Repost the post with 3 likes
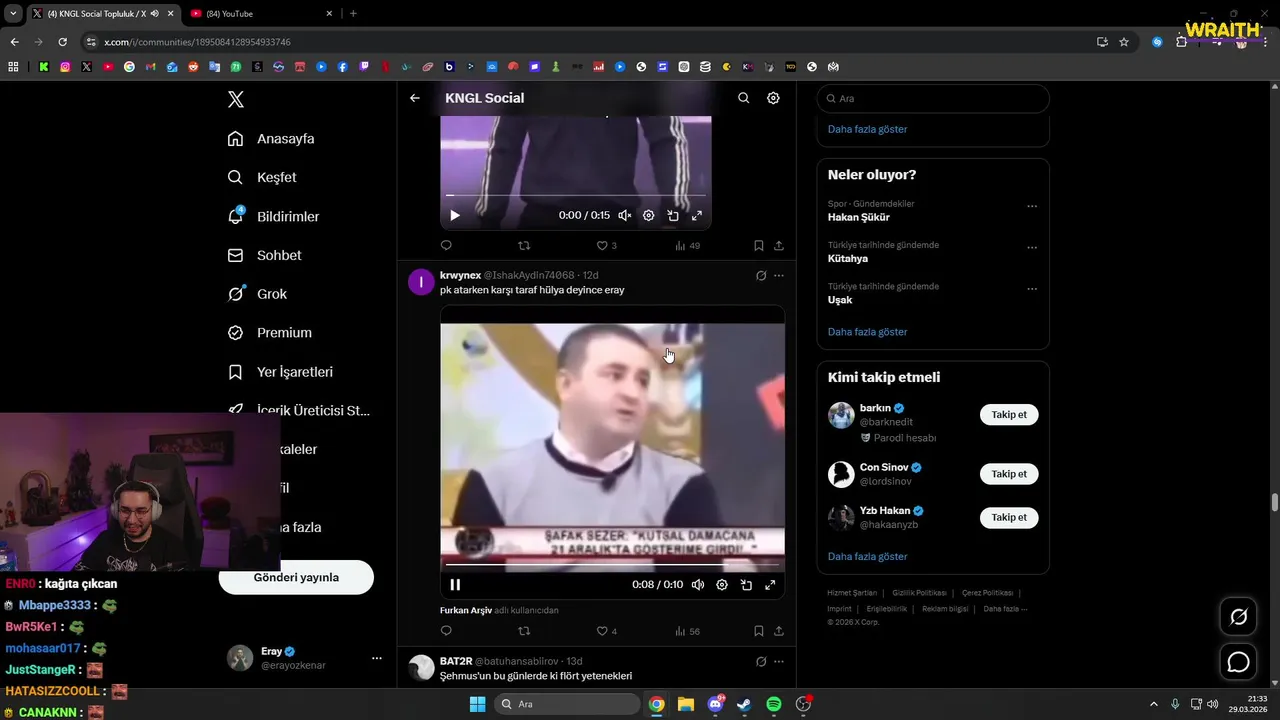The width and height of the screenshot is (1280, 720). tap(523, 245)
